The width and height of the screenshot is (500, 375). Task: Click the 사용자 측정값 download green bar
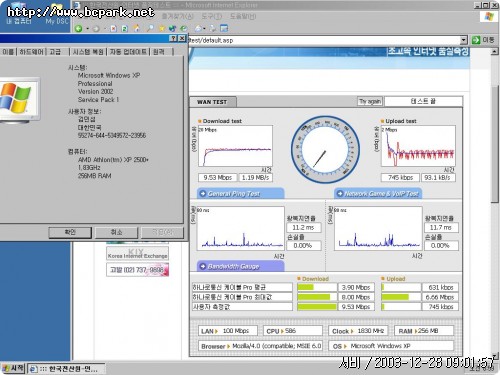(x=317, y=307)
